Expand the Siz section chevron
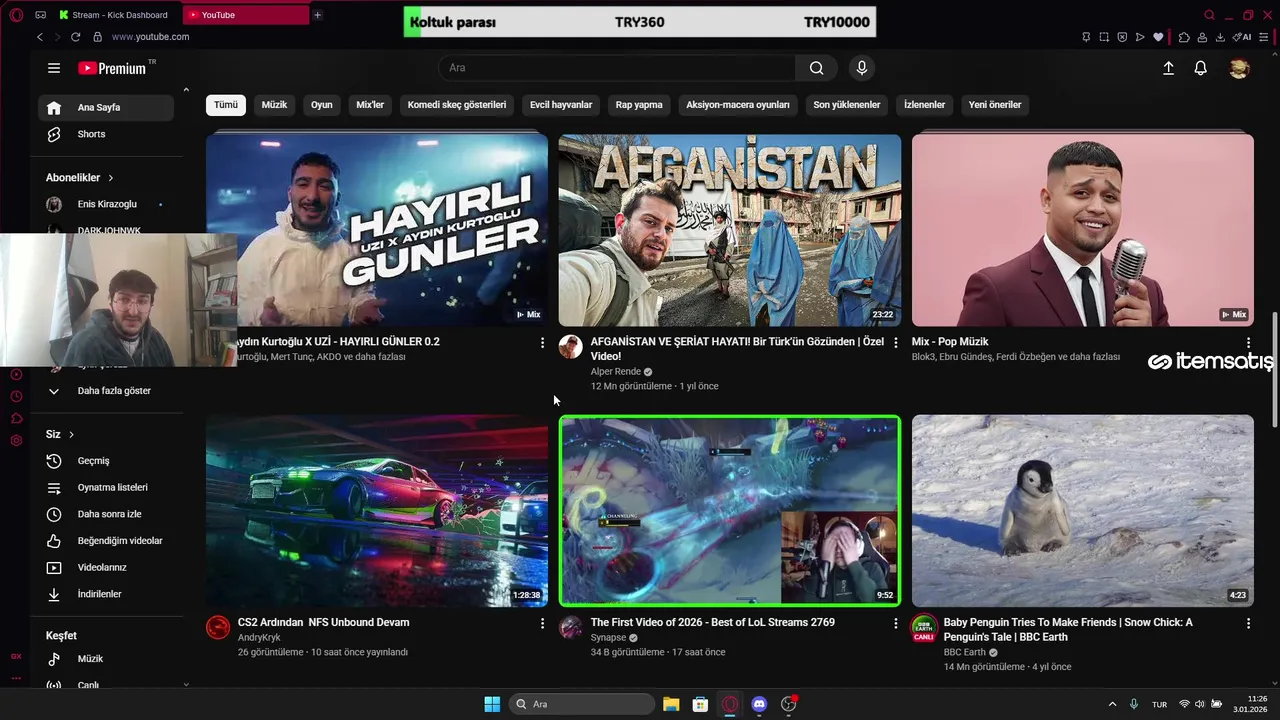The width and height of the screenshot is (1280, 720). 72,435
